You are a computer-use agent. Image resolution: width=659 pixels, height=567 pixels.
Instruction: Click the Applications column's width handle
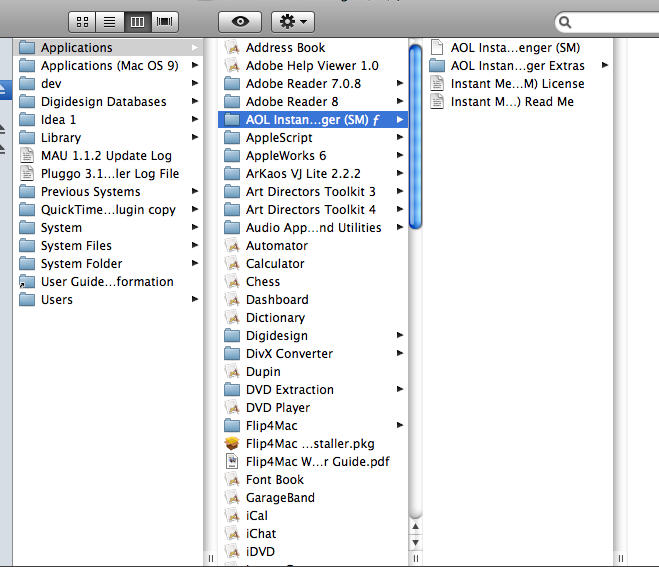pyautogui.click(x=415, y=558)
